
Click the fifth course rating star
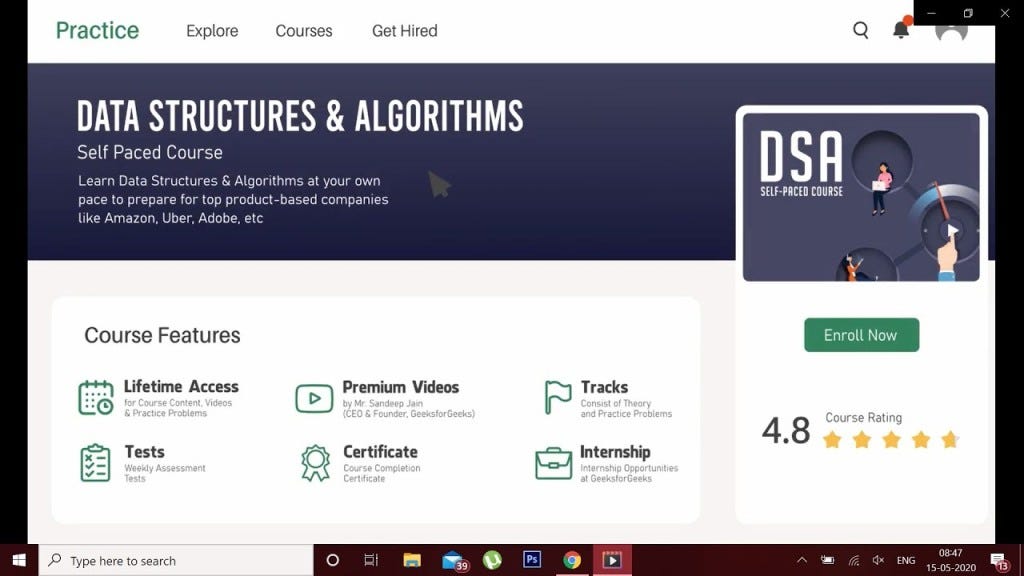click(950, 438)
